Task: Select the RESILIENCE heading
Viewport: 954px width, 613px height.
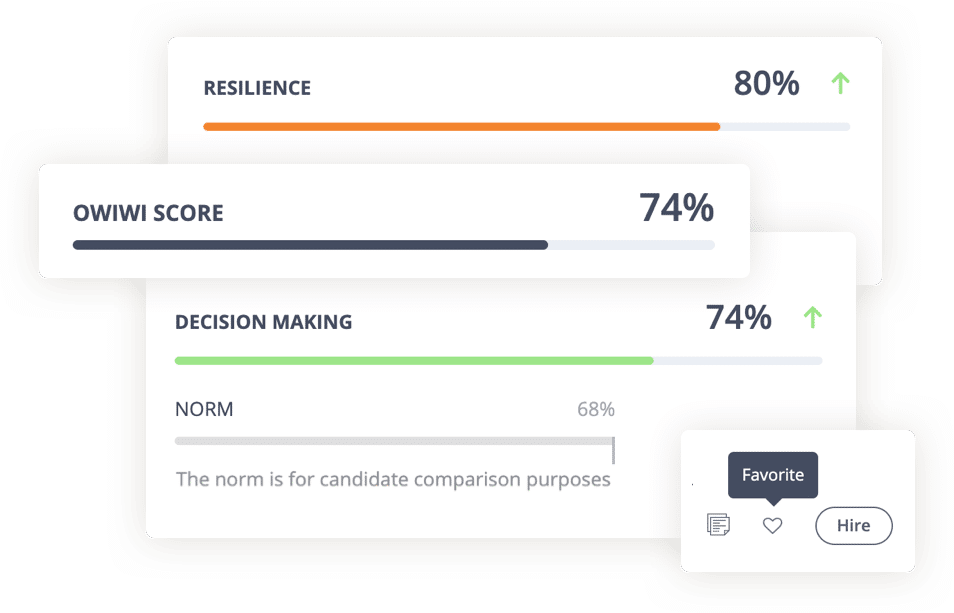Action: point(257,88)
